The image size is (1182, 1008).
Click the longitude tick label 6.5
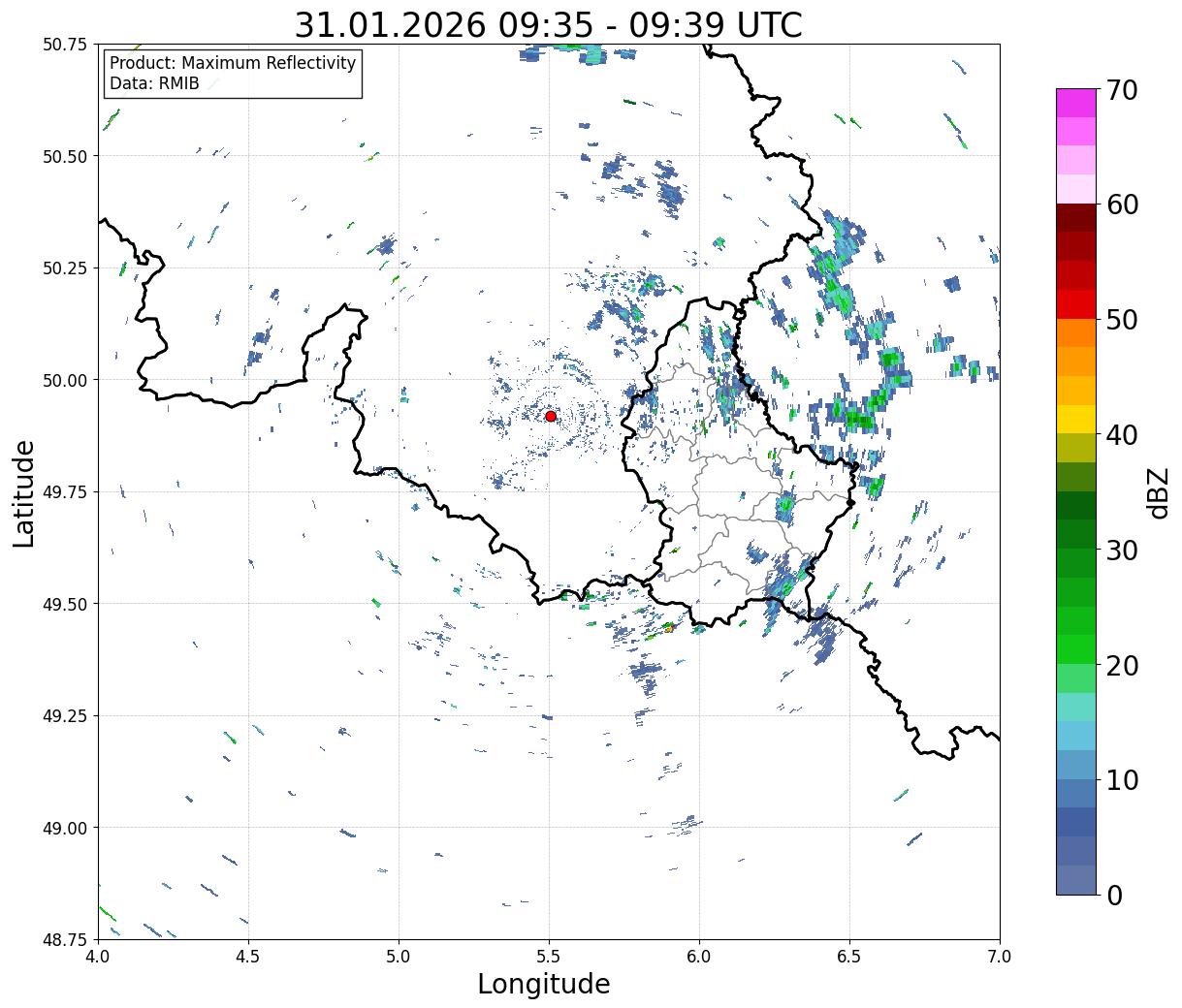[x=849, y=956]
